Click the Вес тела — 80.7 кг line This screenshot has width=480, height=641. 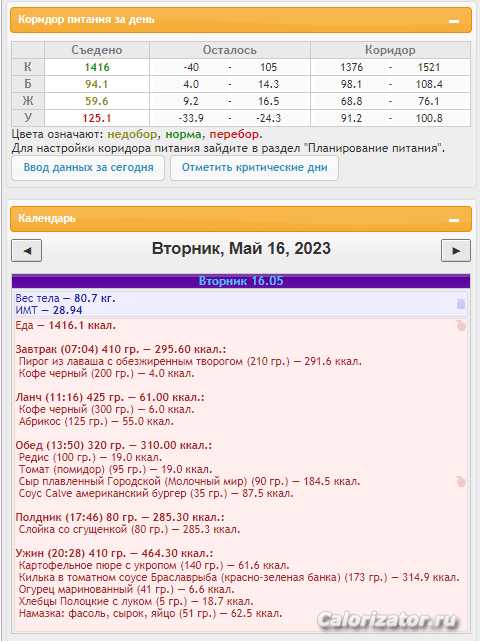[x=65, y=298]
